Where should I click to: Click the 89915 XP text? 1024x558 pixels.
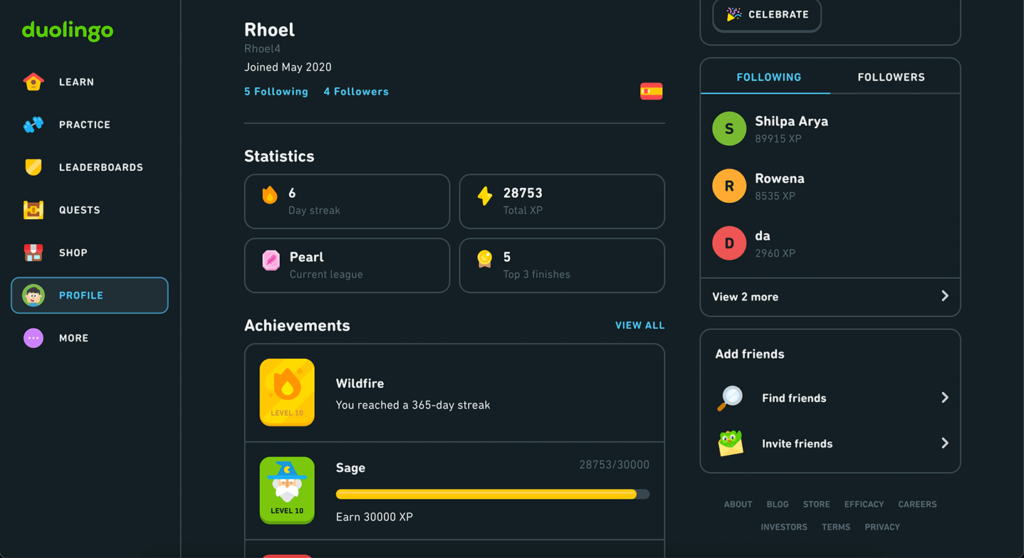[778, 139]
